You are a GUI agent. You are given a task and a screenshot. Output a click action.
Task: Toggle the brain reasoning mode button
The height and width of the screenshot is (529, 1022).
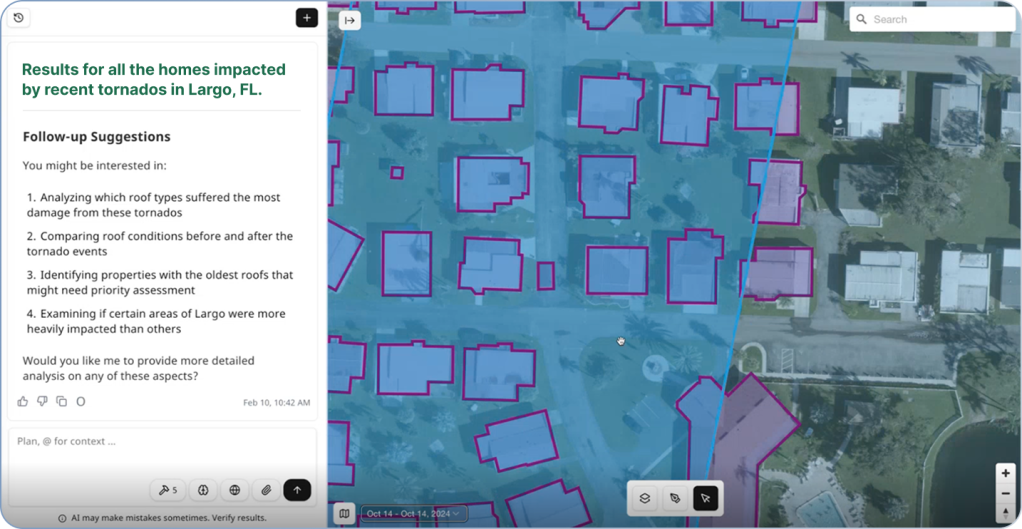click(203, 490)
